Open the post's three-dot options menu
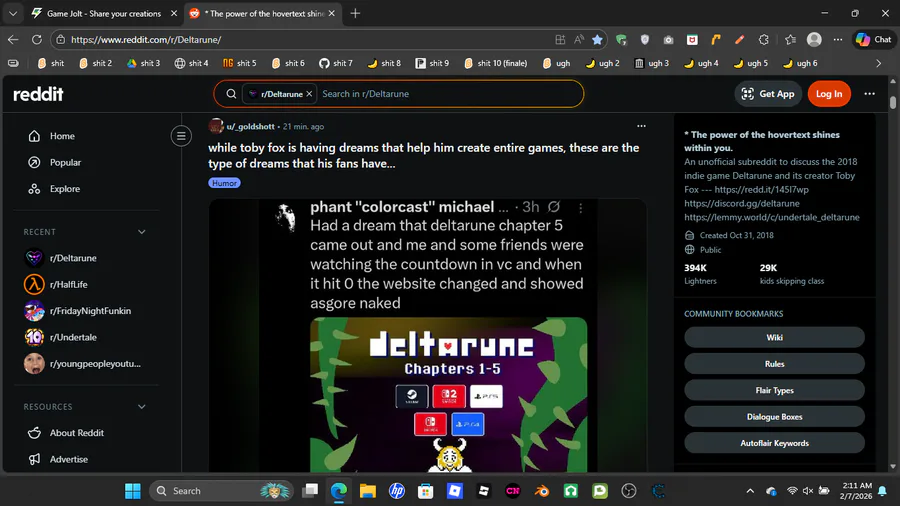This screenshot has height=506, width=900. click(x=641, y=126)
